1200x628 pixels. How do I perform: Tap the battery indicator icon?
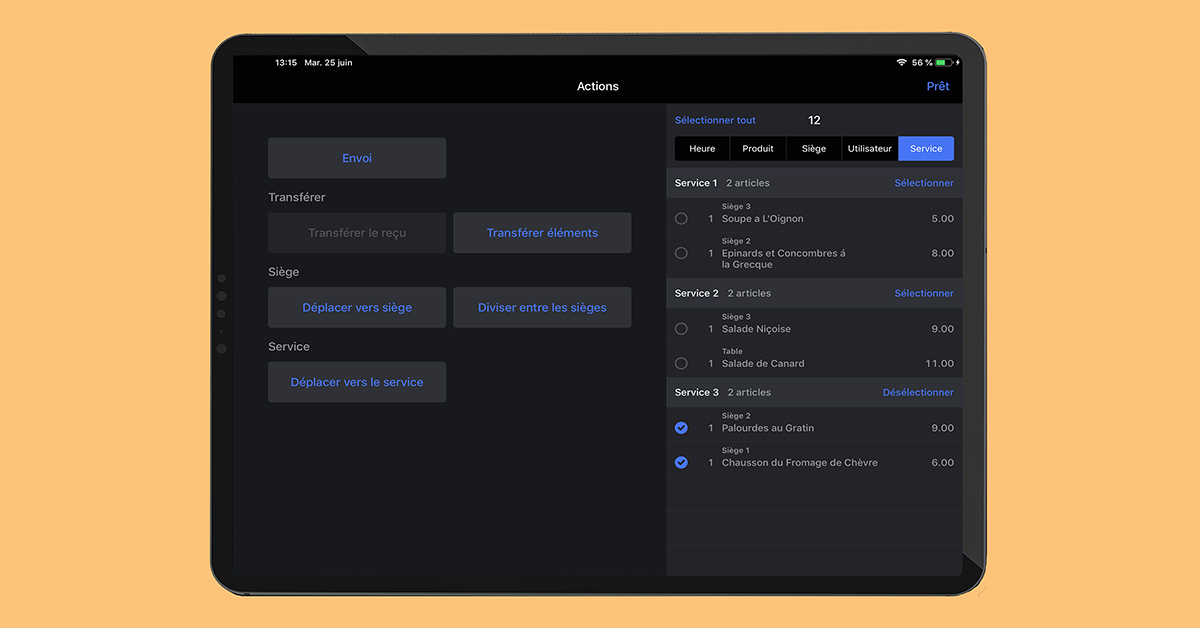tap(943, 62)
